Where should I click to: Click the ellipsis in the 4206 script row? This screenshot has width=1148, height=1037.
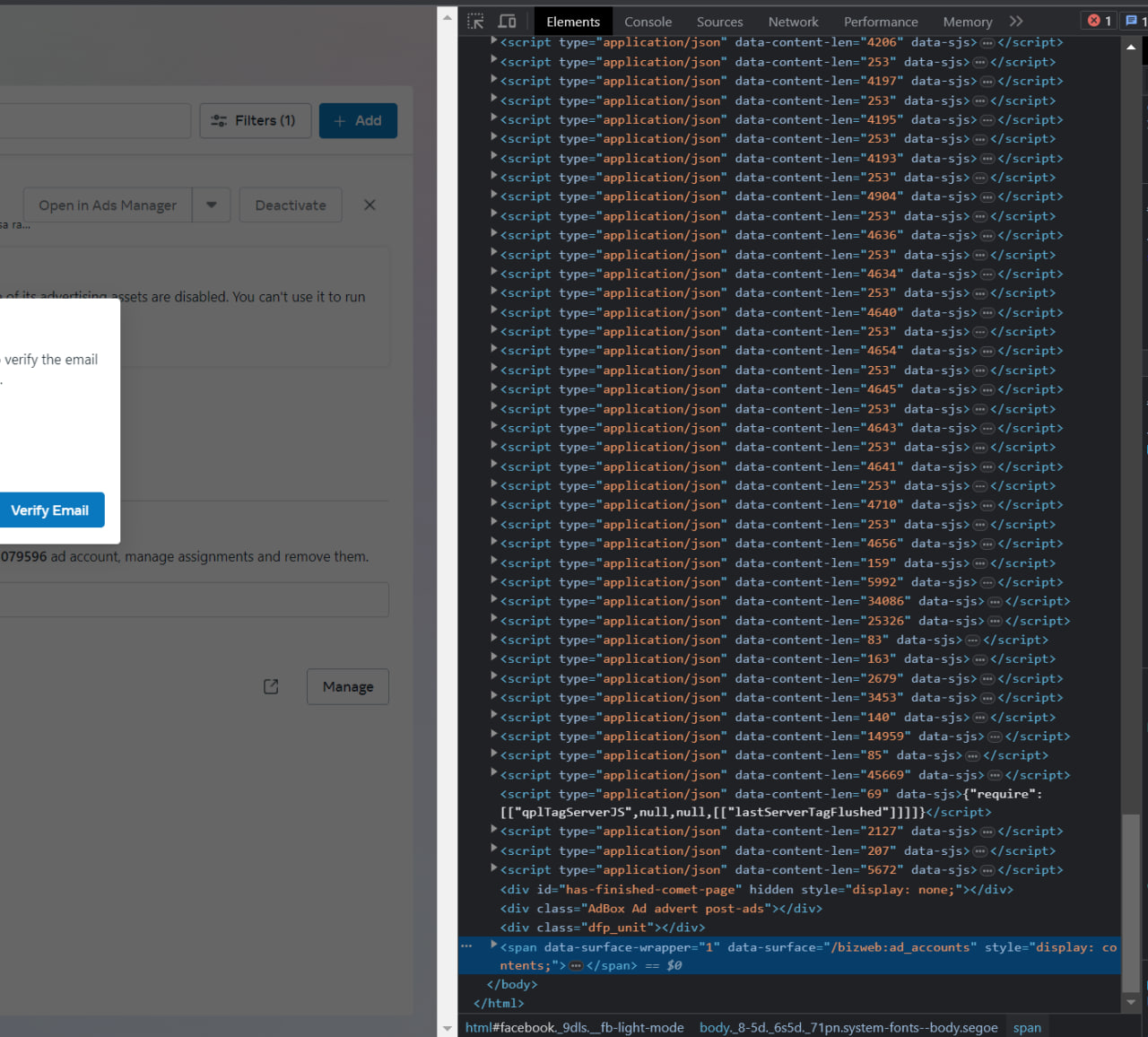click(987, 43)
